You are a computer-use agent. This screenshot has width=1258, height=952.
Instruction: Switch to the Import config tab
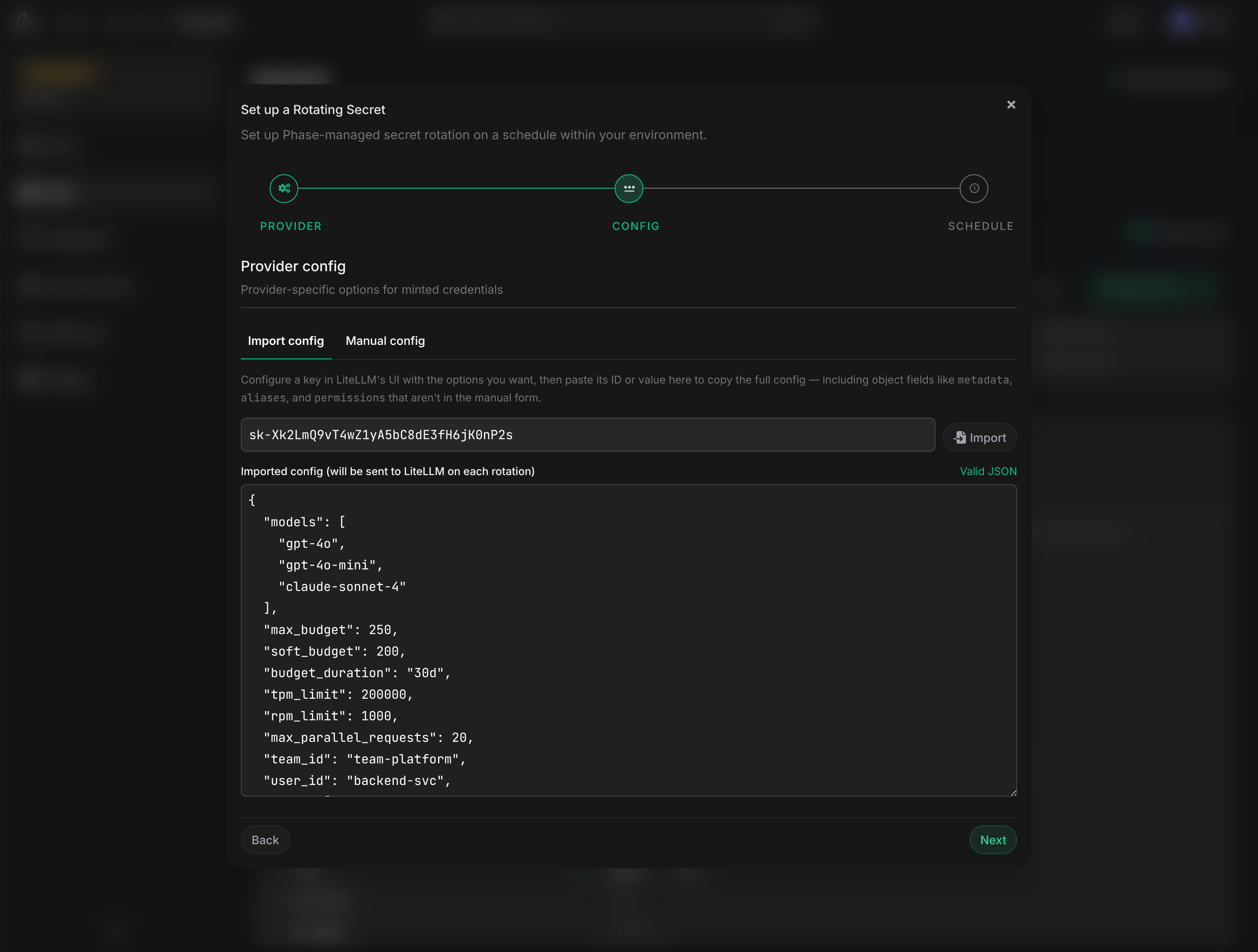tap(285, 340)
